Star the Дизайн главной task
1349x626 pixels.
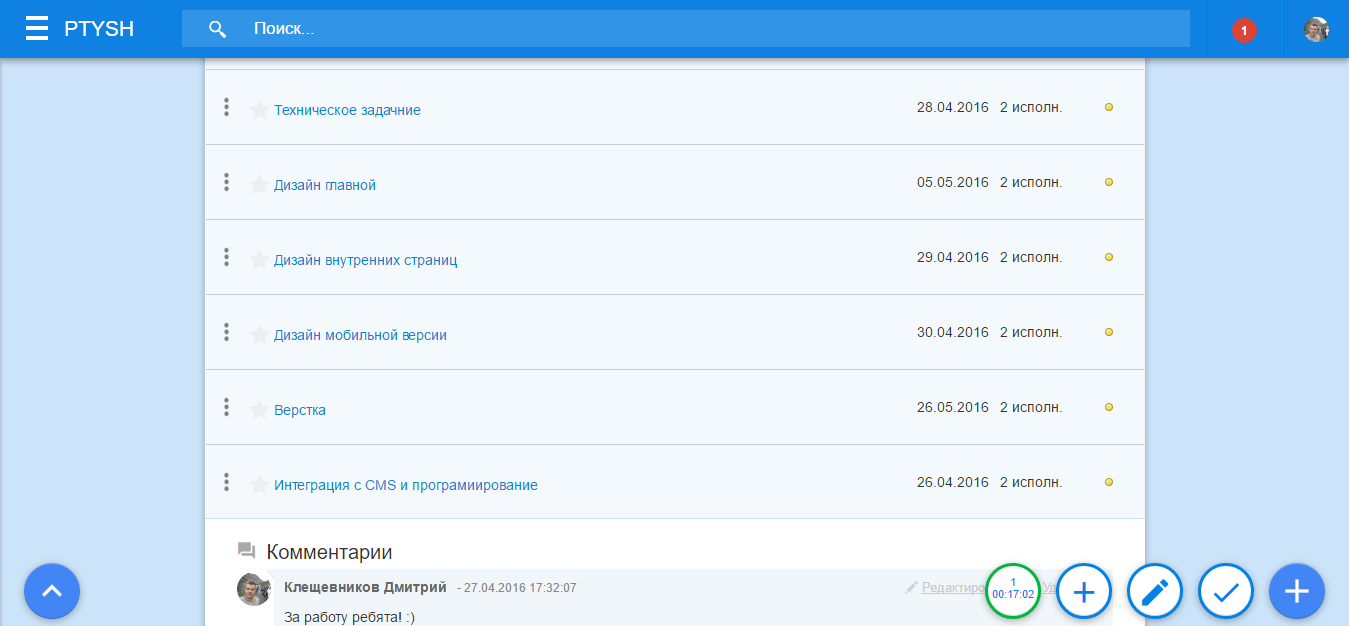tap(259, 184)
